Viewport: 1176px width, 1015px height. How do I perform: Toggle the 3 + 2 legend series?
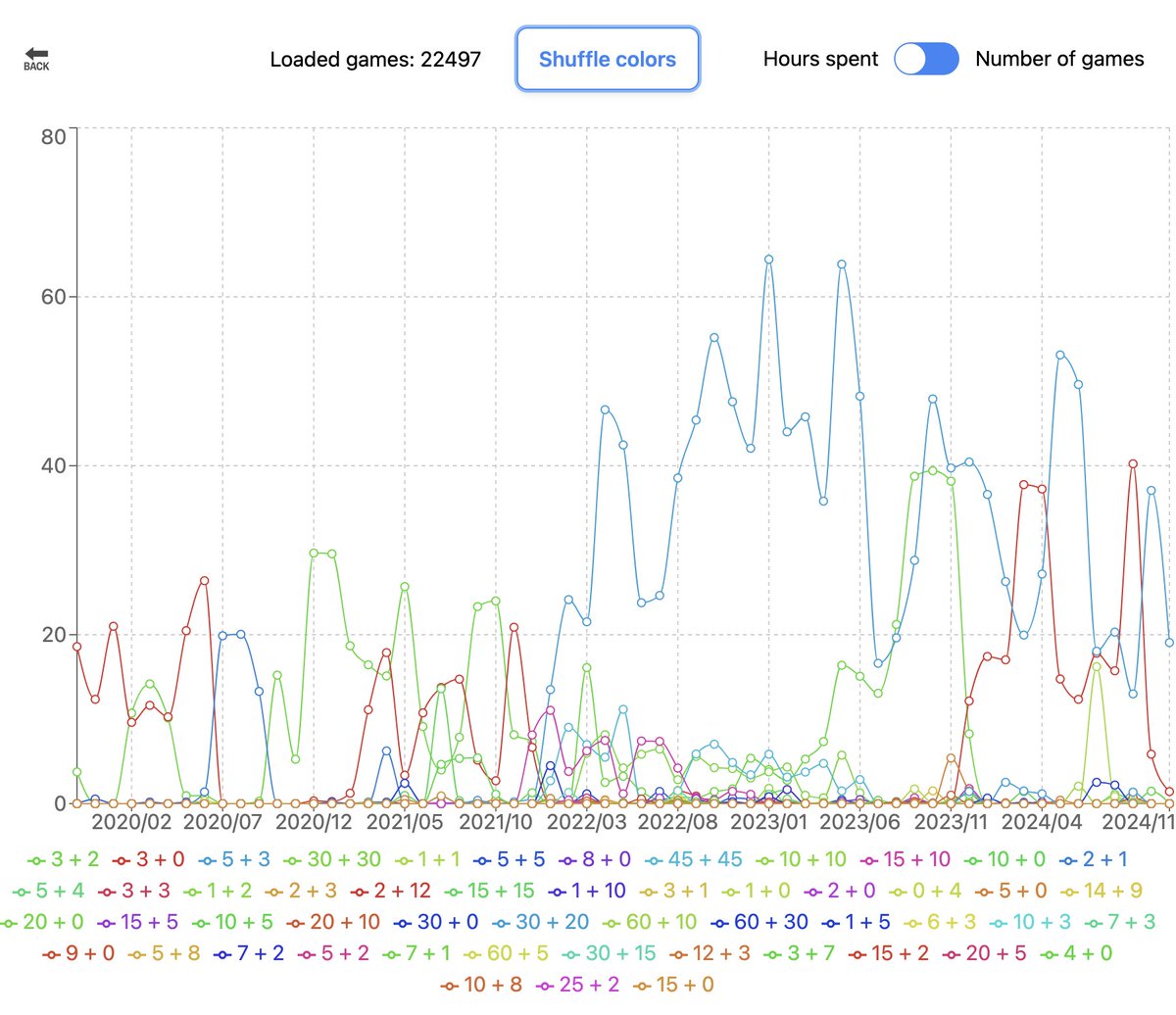pyautogui.click(x=64, y=859)
